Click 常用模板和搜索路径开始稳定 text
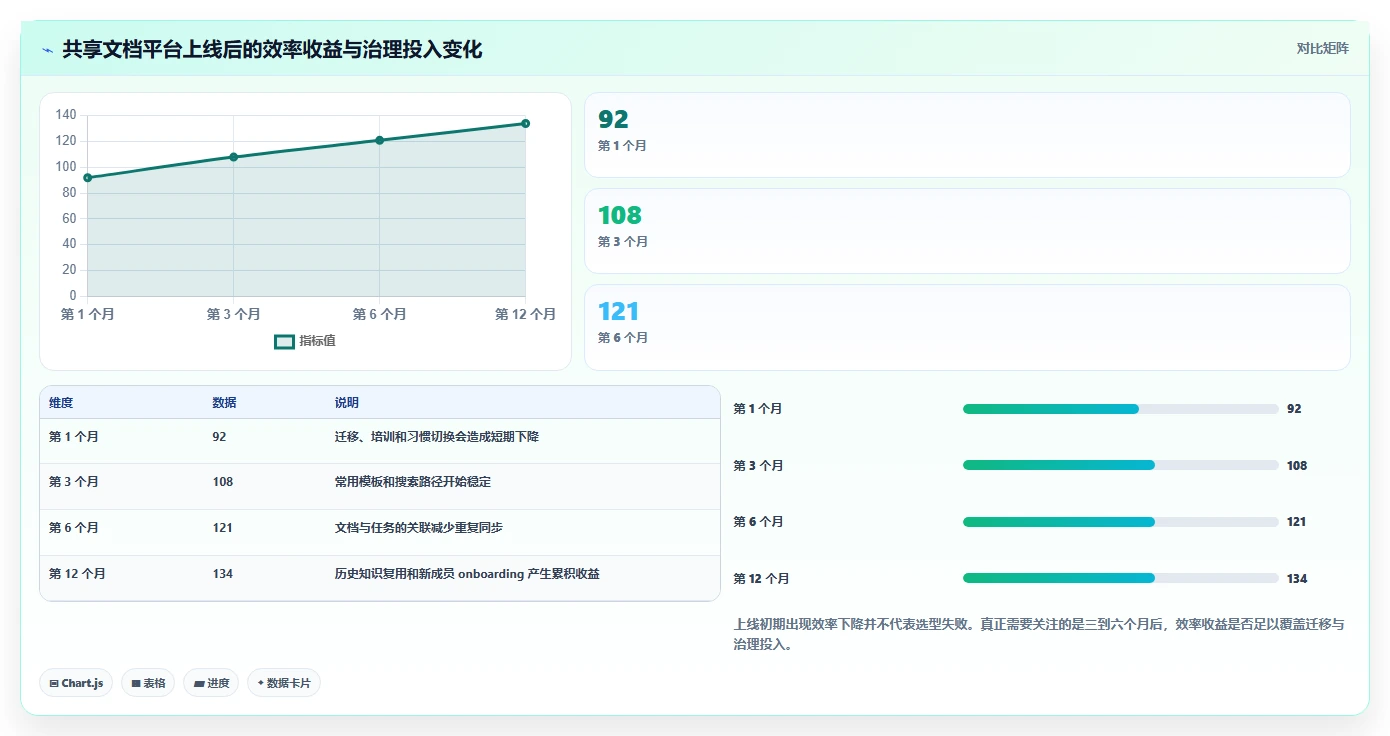 click(x=413, y=482)
